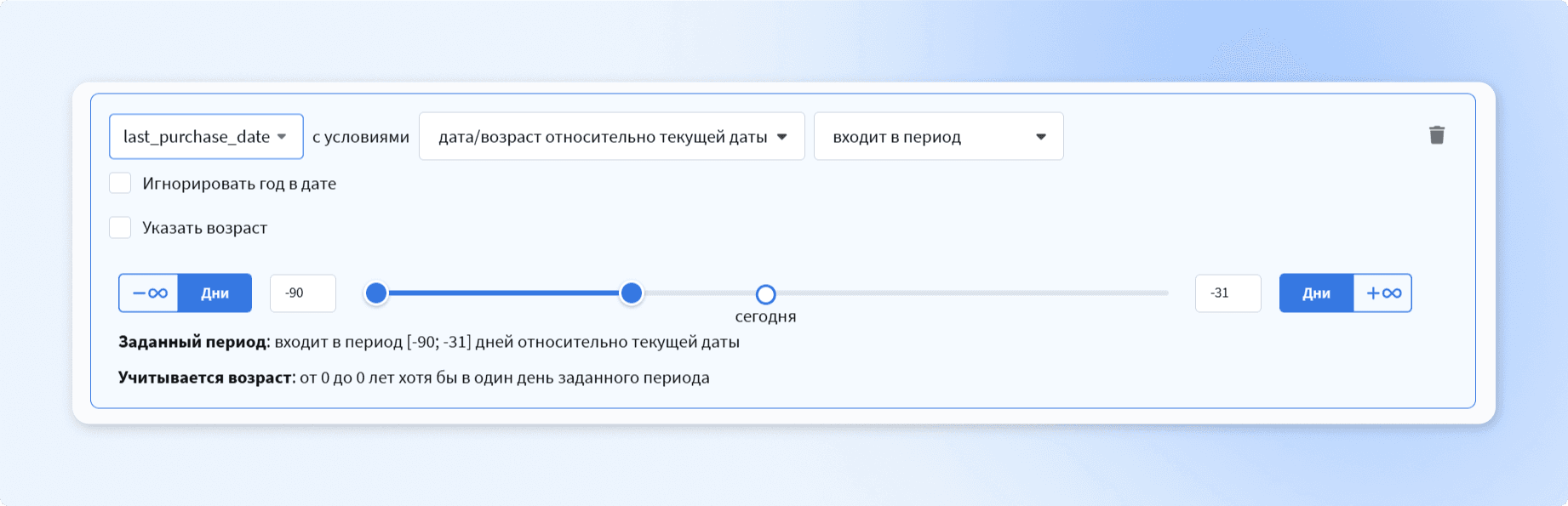
Task: Select plus infinity on right toggle
Action: pyautogui.click(x=1382, y=293)
